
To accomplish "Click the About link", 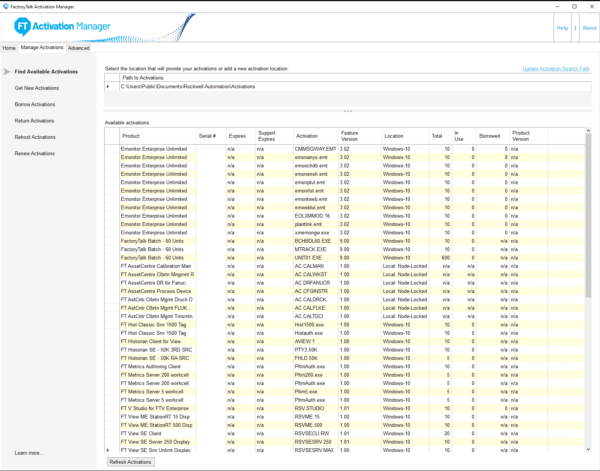I will (589, 28).
